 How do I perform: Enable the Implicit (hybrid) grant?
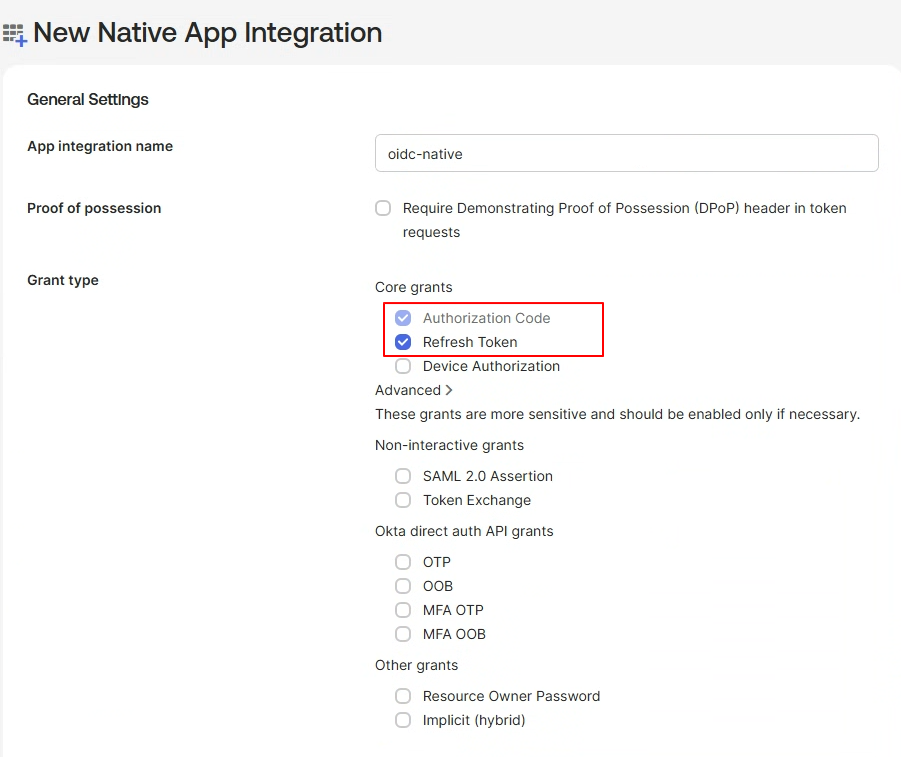point(403,720)
